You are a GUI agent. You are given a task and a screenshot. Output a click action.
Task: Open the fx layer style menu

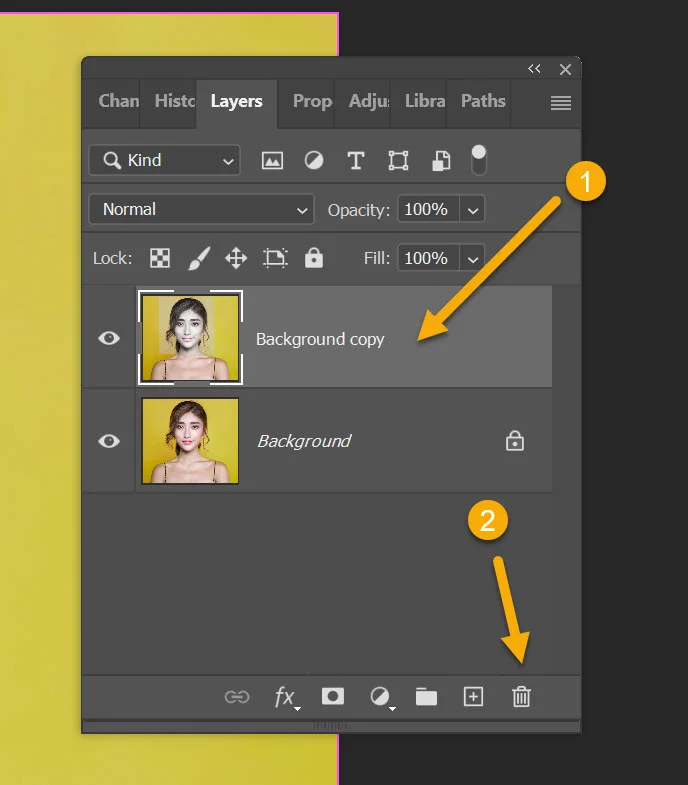(x=286, y=697)
